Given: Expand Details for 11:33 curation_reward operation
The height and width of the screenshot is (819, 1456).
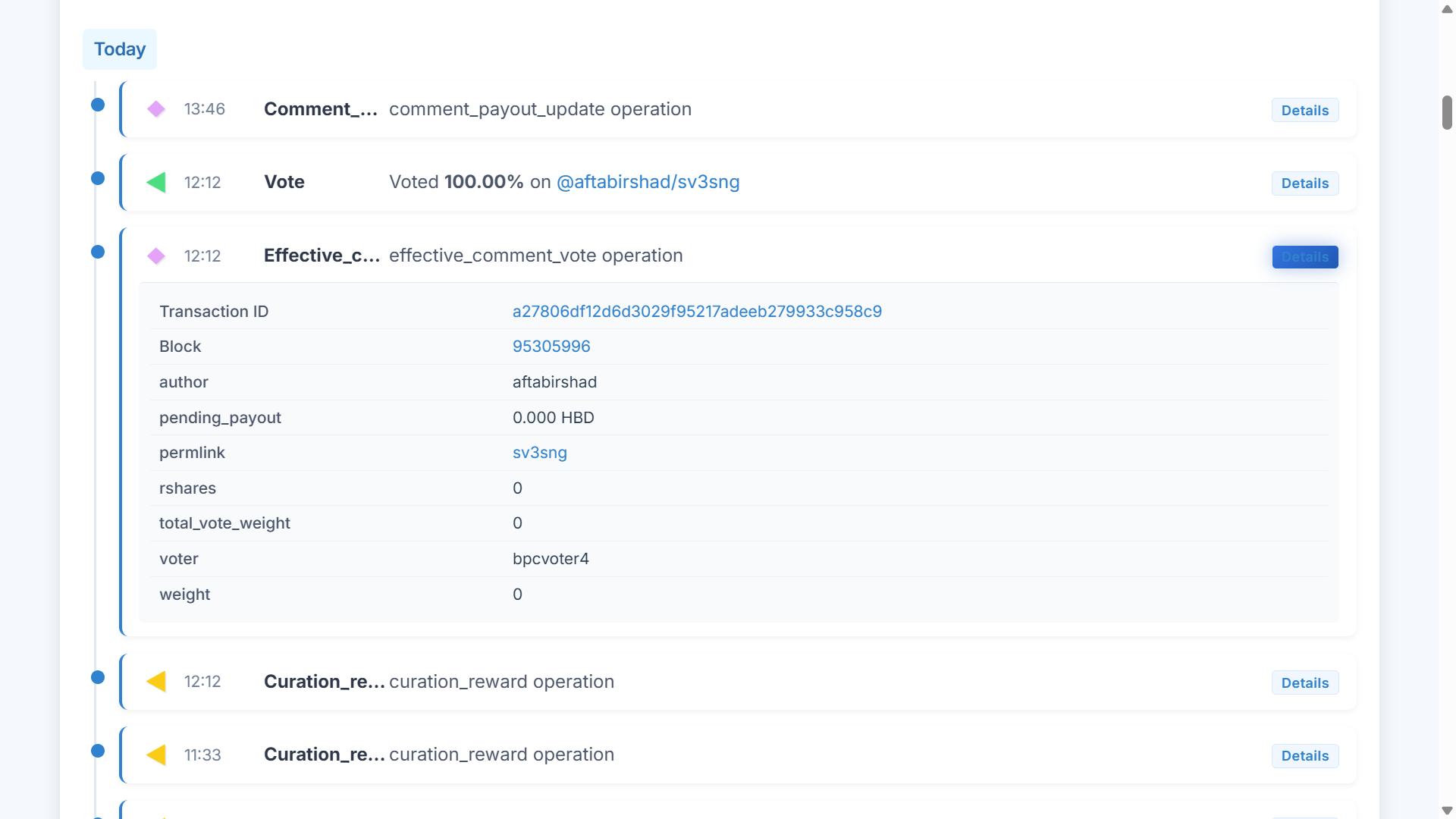Looking at the screenshot, I should coord(1305,756).
